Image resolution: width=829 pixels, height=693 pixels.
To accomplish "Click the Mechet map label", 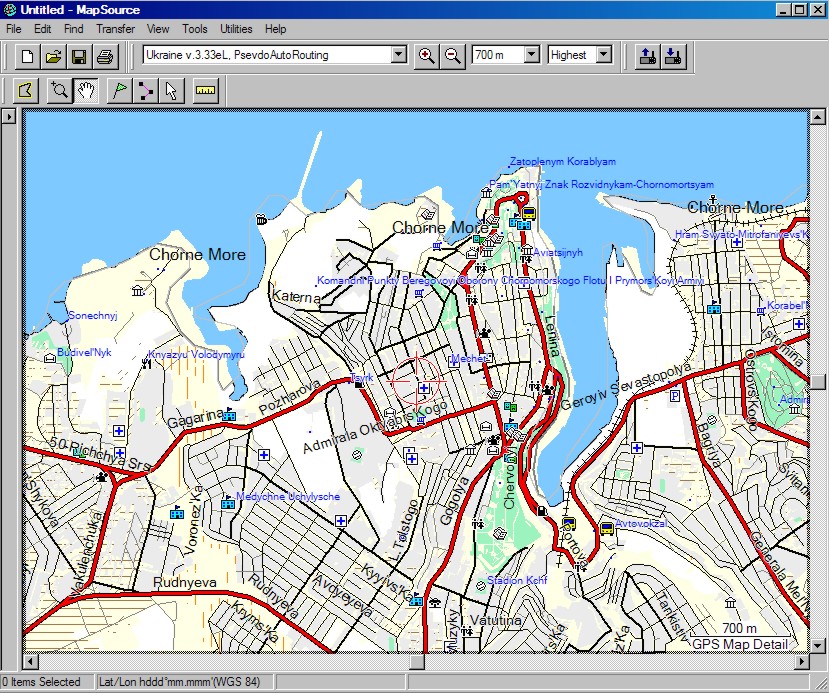I will point(468,358).
